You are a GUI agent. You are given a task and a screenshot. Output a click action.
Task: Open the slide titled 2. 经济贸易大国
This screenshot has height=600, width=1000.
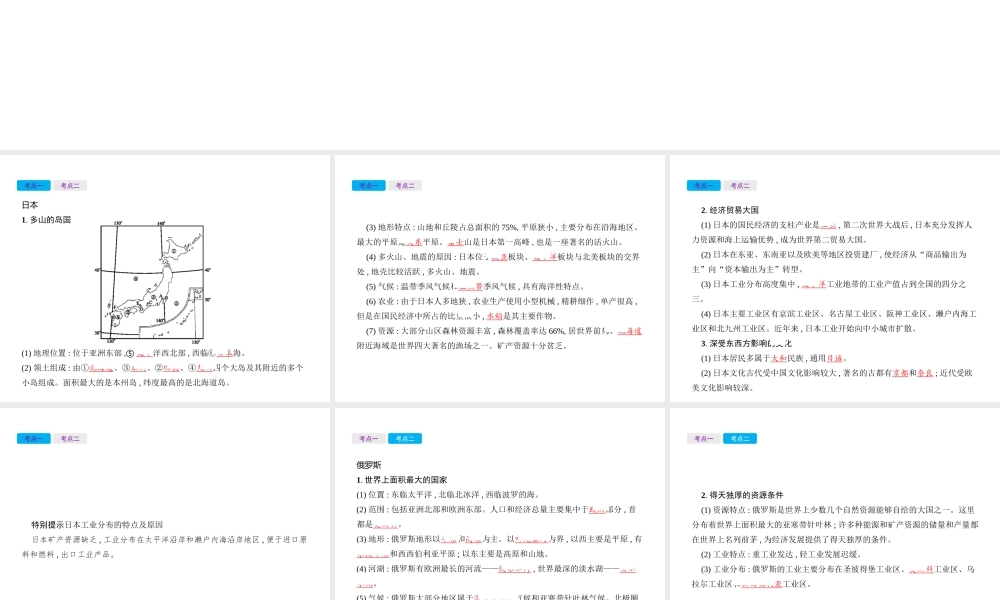click(x=835, y=278)
